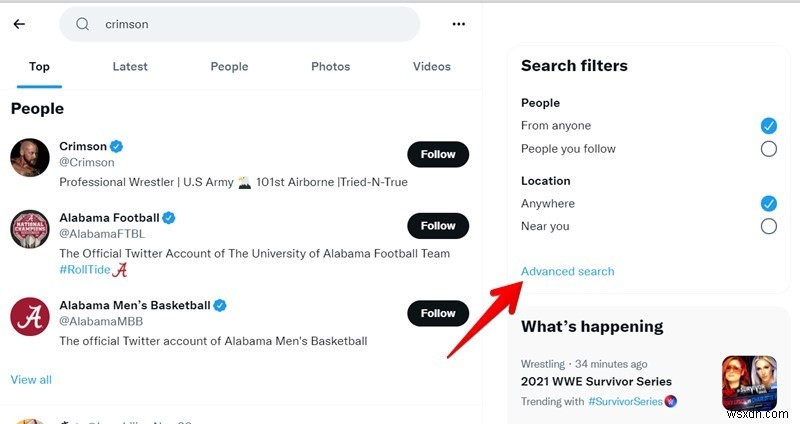
Task: Open the Advanced search link
Action: [x=567, y=271]
